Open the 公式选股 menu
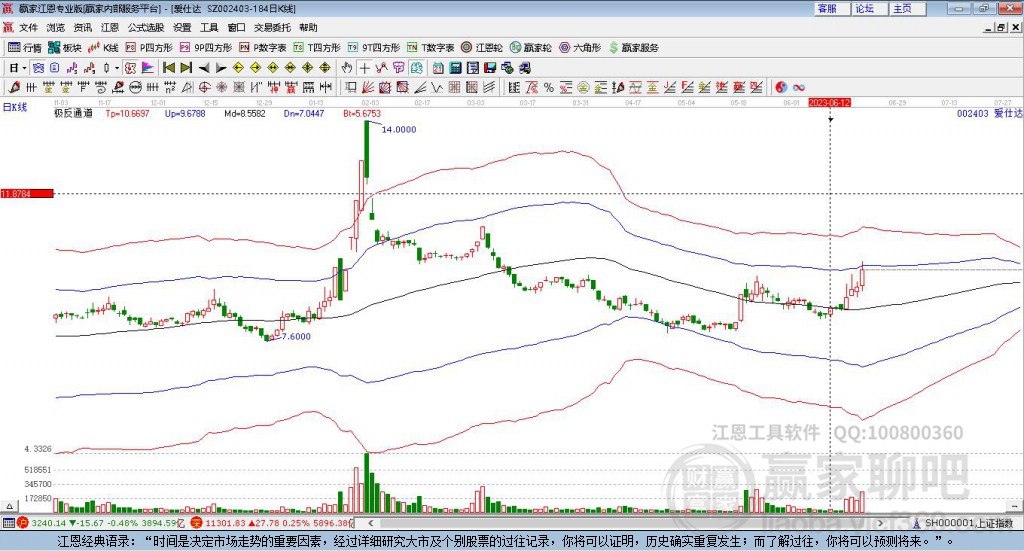 [146, 27]
